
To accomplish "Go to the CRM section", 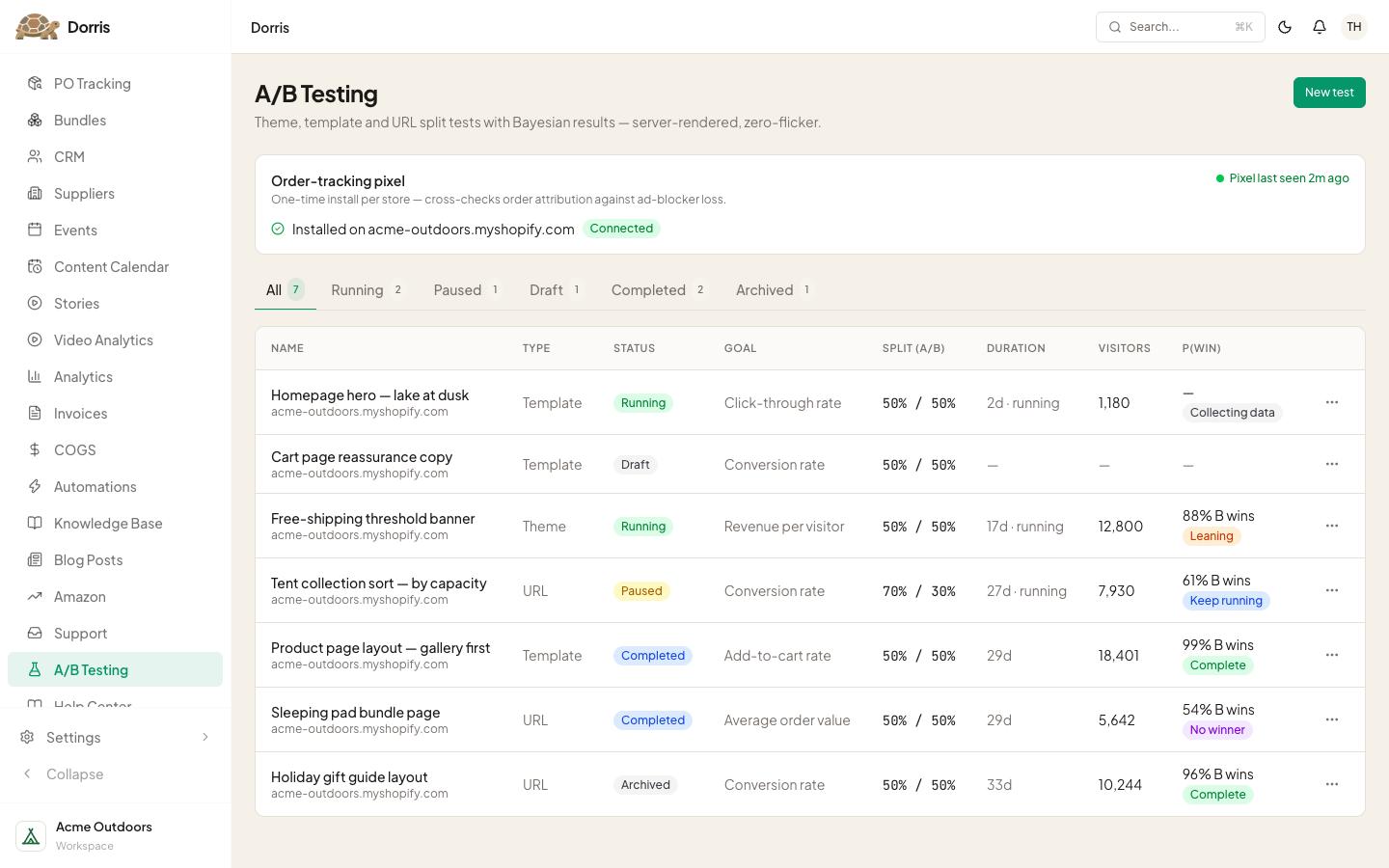I will point(115,156).
